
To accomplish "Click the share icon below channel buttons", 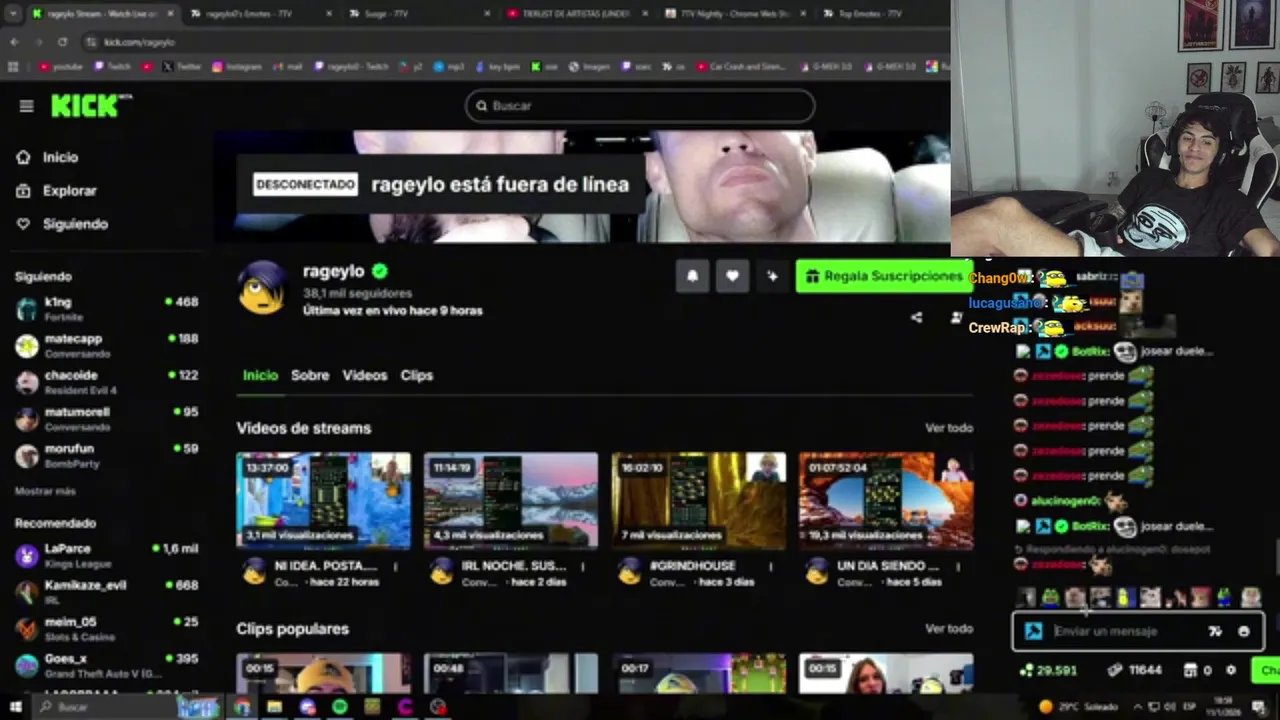I will tap(916, 318).
